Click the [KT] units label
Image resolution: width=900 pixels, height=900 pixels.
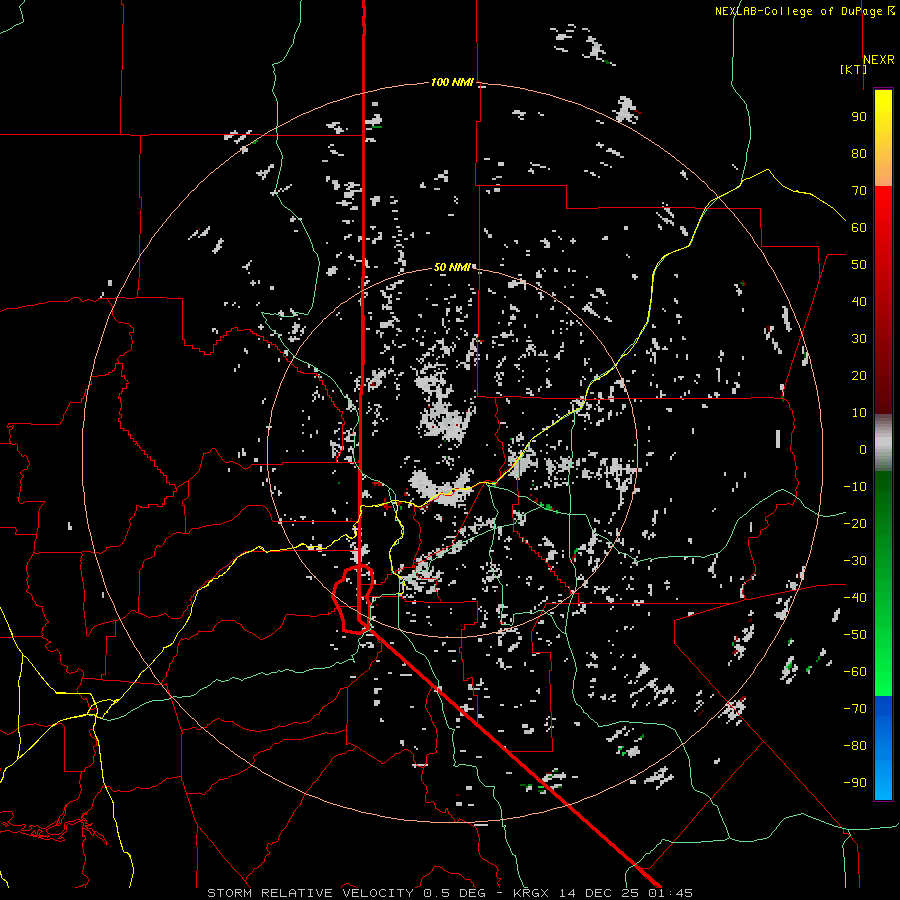tap(854, 69)
